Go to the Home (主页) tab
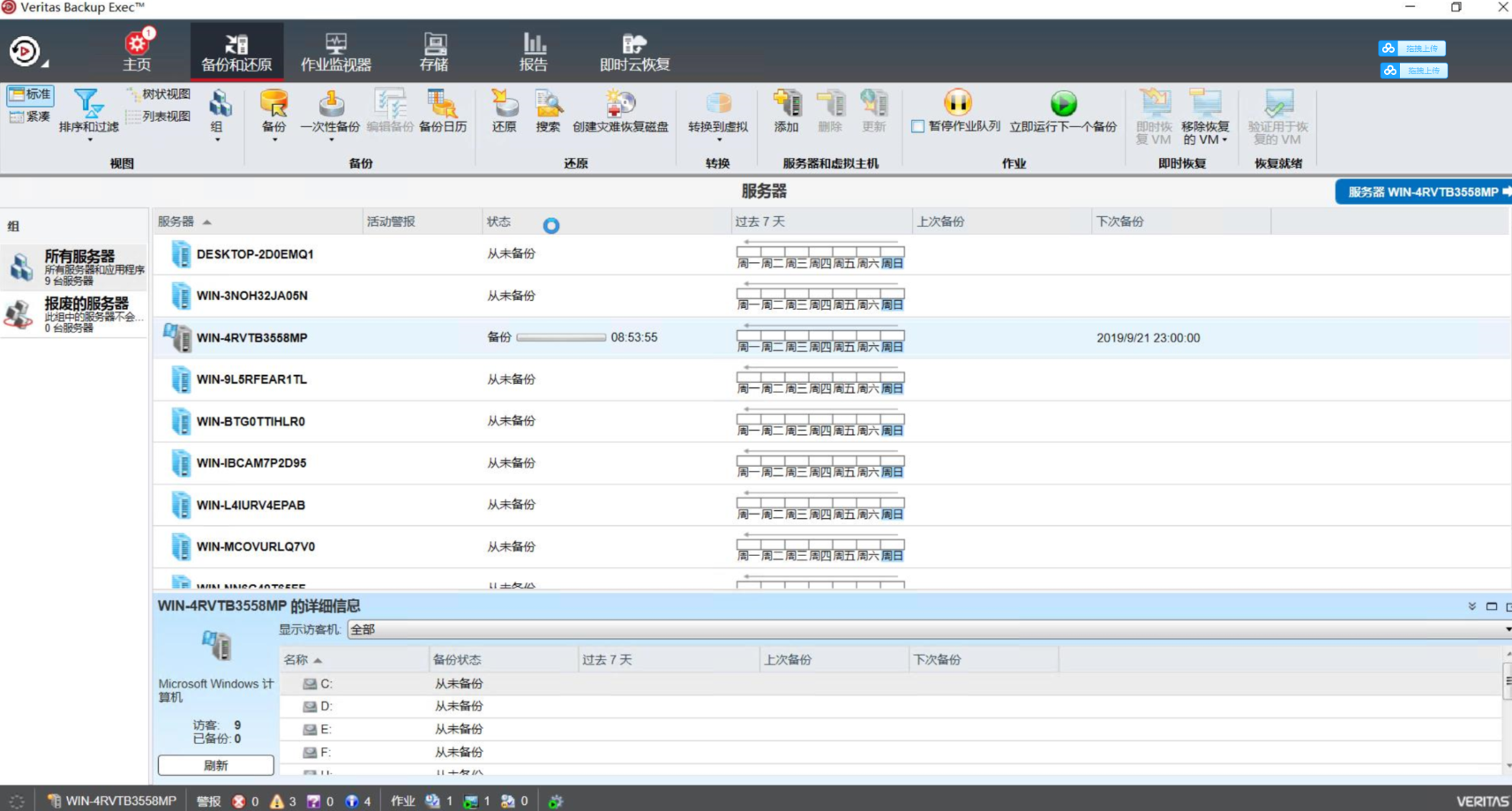The height and width of the screenshot is (811, 1512). tap(137, 50)
